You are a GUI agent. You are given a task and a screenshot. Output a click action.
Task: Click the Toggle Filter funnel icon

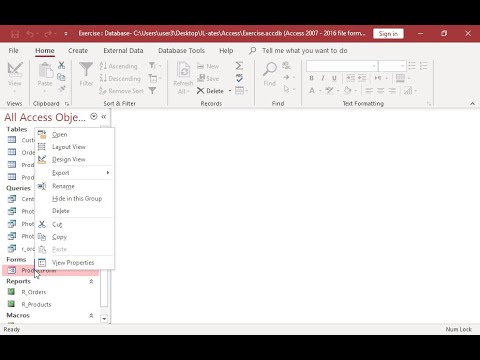(153, 90)
